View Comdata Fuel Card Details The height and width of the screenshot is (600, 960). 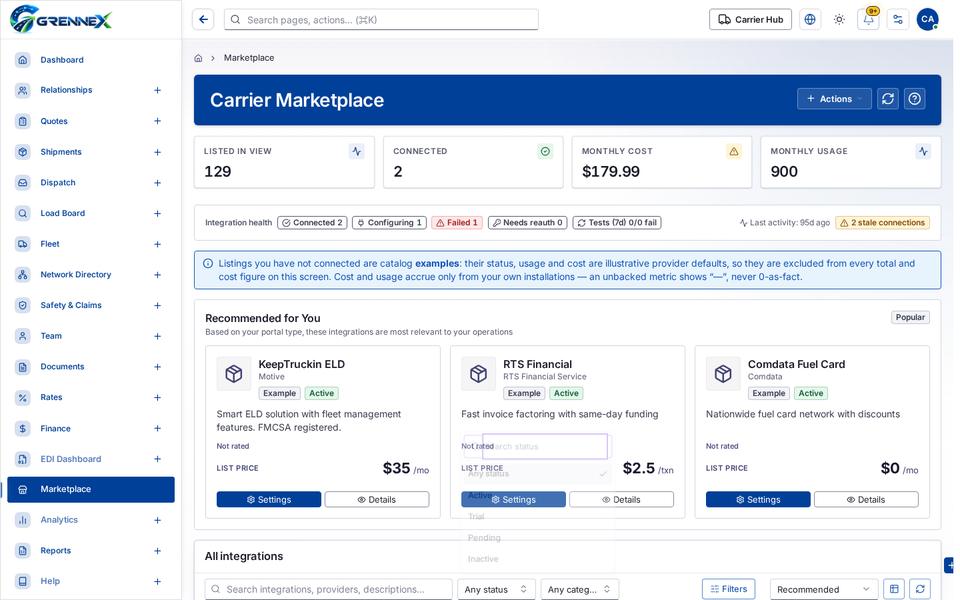pos(866,500)
